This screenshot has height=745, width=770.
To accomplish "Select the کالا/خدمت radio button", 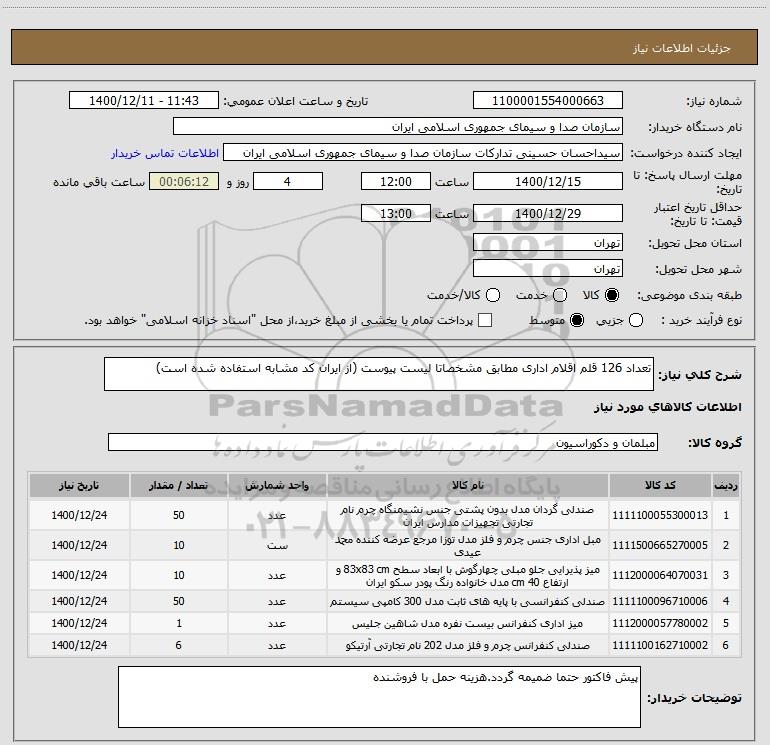I will tap(493, 295).
